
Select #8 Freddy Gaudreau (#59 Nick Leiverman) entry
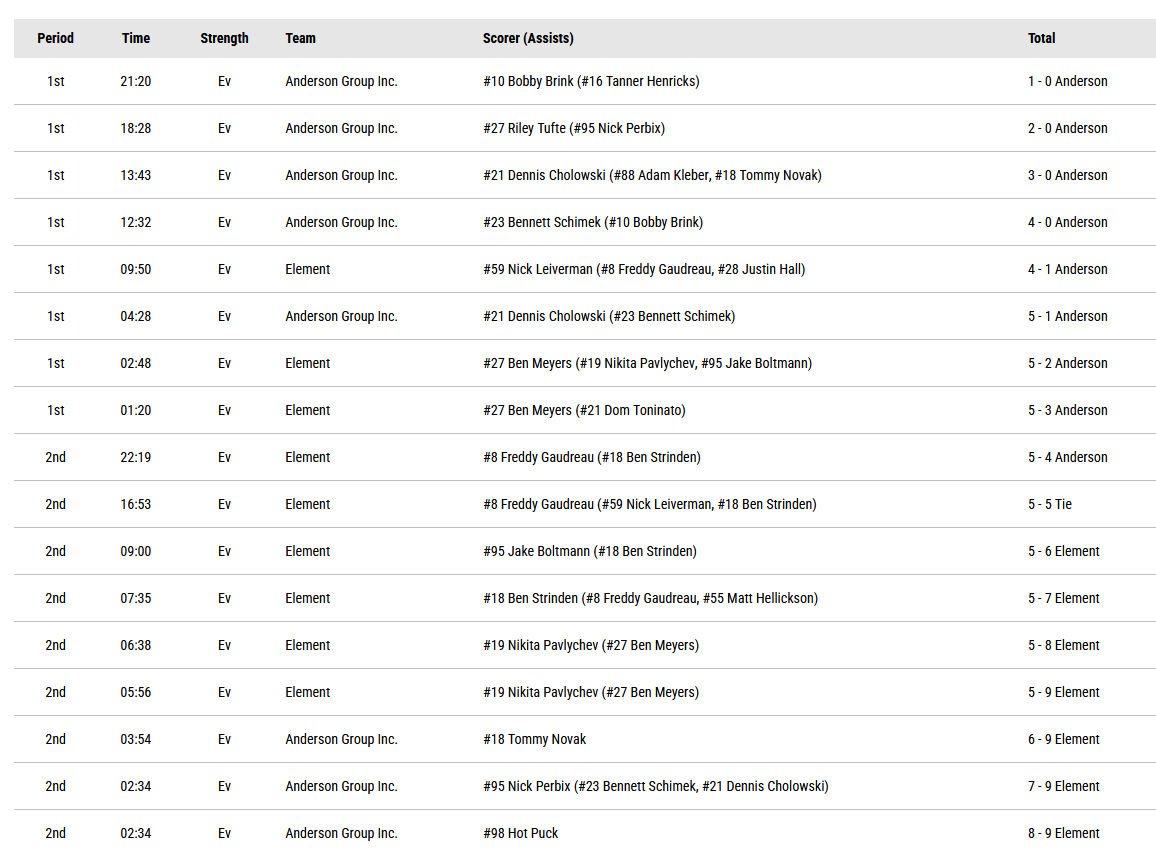pos(650,504)
